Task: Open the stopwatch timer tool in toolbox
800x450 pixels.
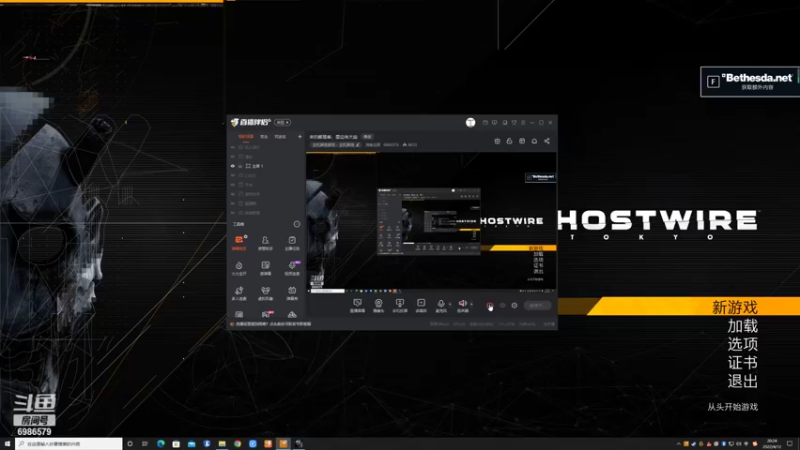Action: pos(239,267)
